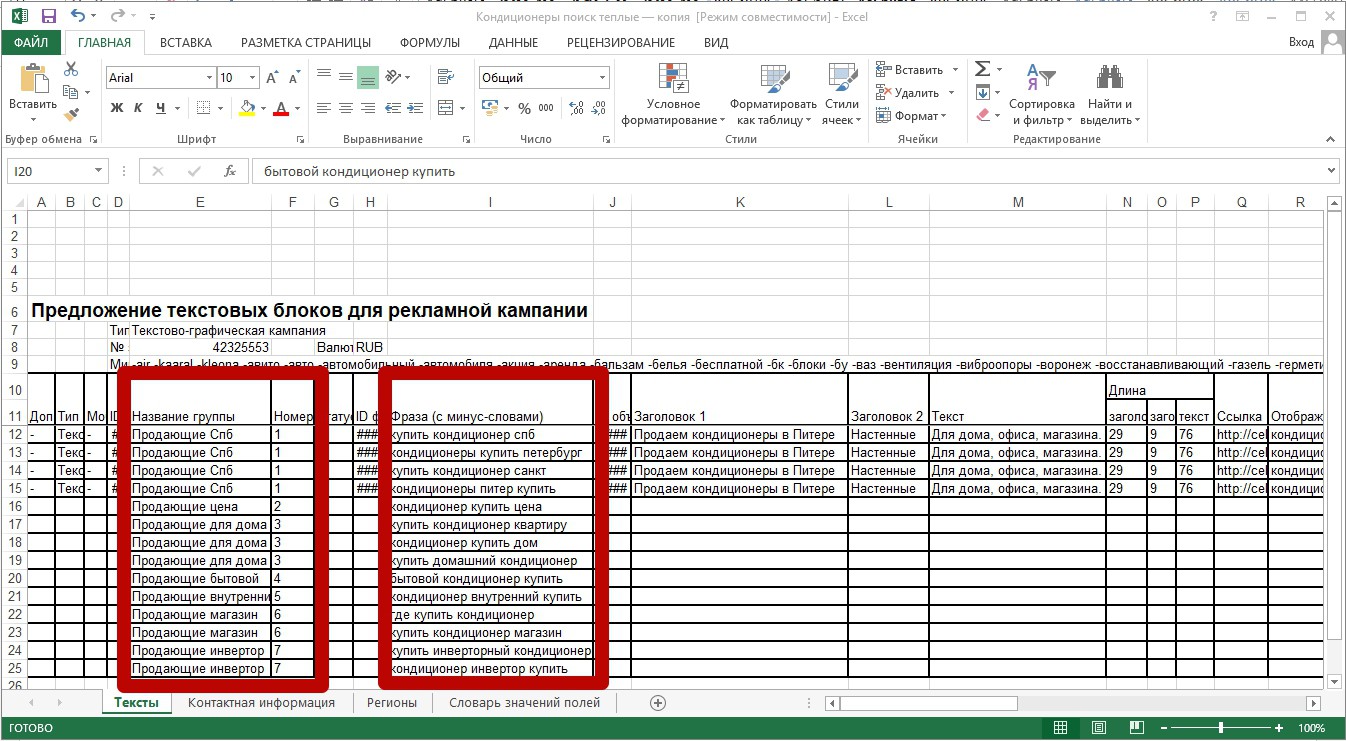Image resolution: width=1346 pixels, height=741 pixels.
Task: Click the text orientation icon
Action: click(393, 77)
